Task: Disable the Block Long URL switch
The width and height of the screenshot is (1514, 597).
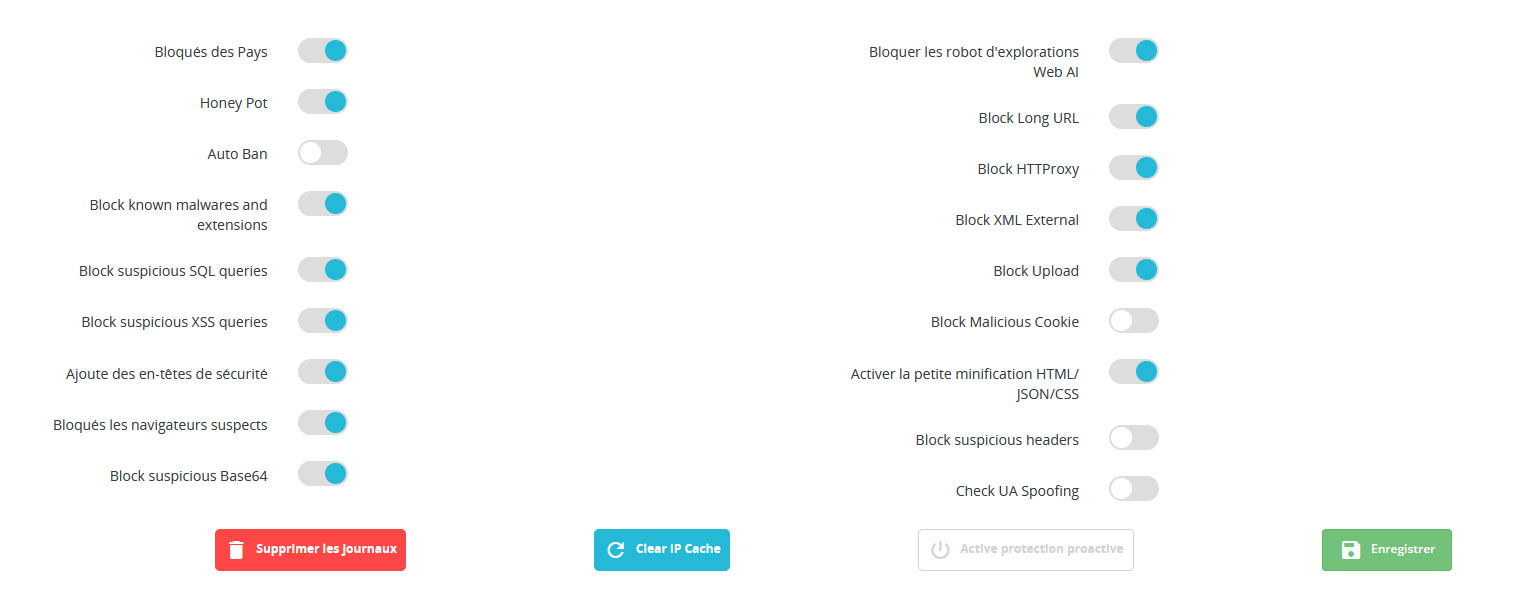Action: (1134, 117)
